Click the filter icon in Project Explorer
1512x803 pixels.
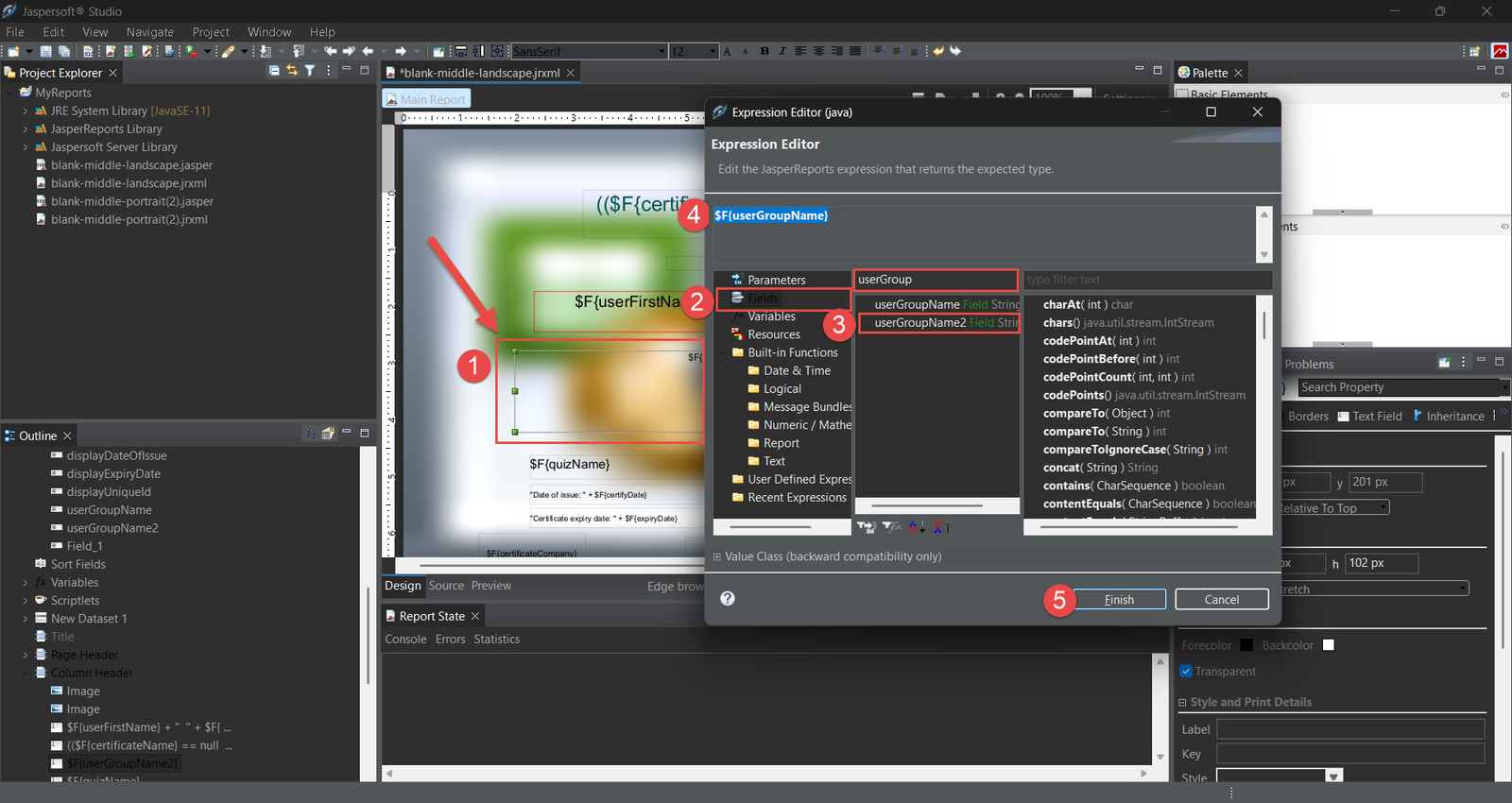click(x=309, y=71)
